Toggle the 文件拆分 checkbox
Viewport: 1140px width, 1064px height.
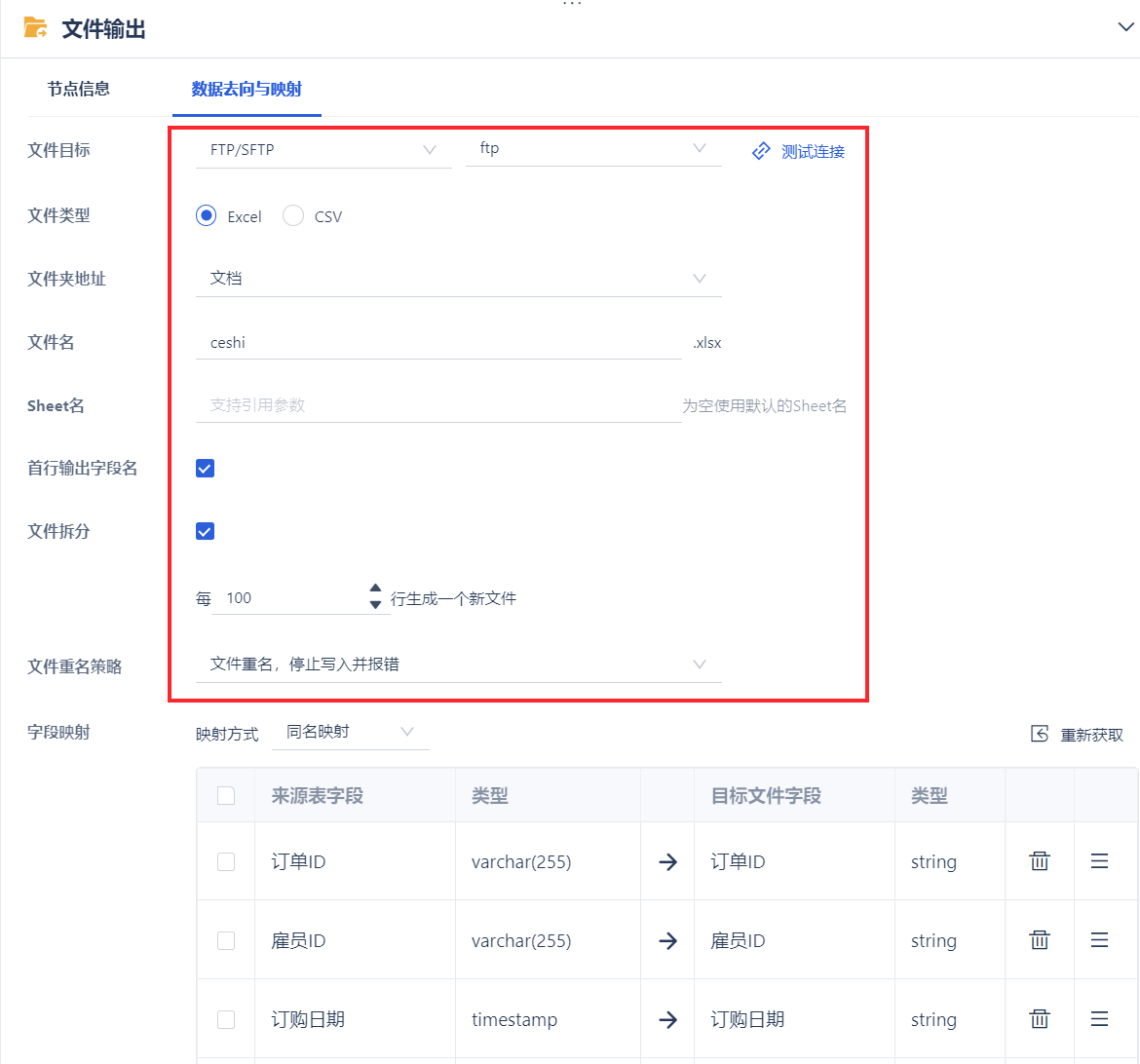pyautogui.click(x=205, y=532)
